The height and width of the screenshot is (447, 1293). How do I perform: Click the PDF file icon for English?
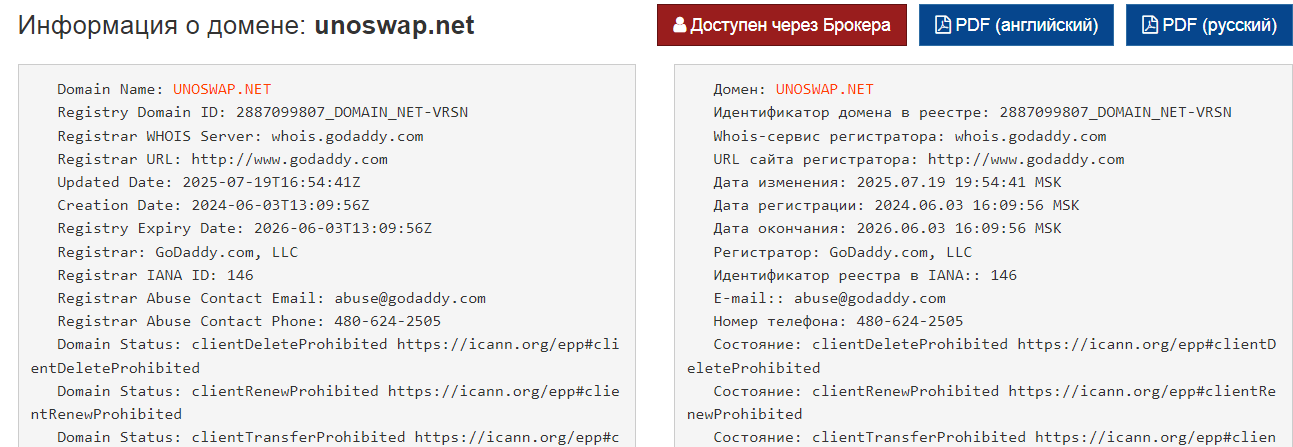point(942,26)
